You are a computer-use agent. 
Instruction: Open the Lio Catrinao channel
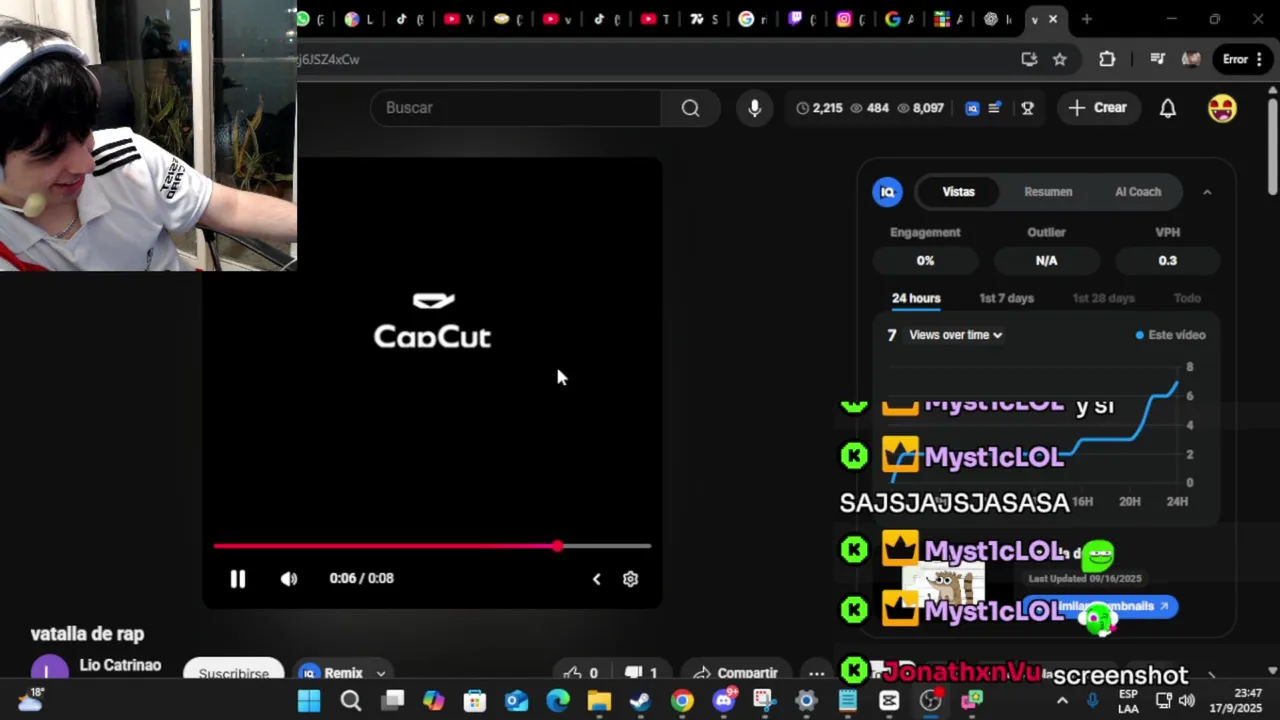[x=120, y=665]
